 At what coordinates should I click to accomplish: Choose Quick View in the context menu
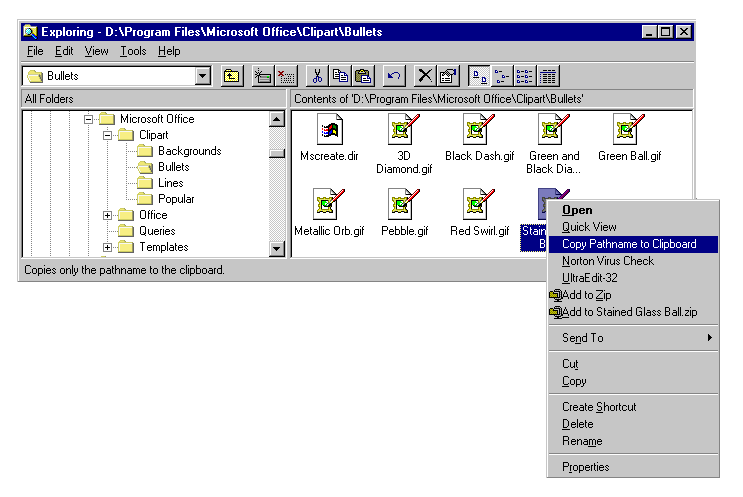pyautogui.click(x=633, y=227)
